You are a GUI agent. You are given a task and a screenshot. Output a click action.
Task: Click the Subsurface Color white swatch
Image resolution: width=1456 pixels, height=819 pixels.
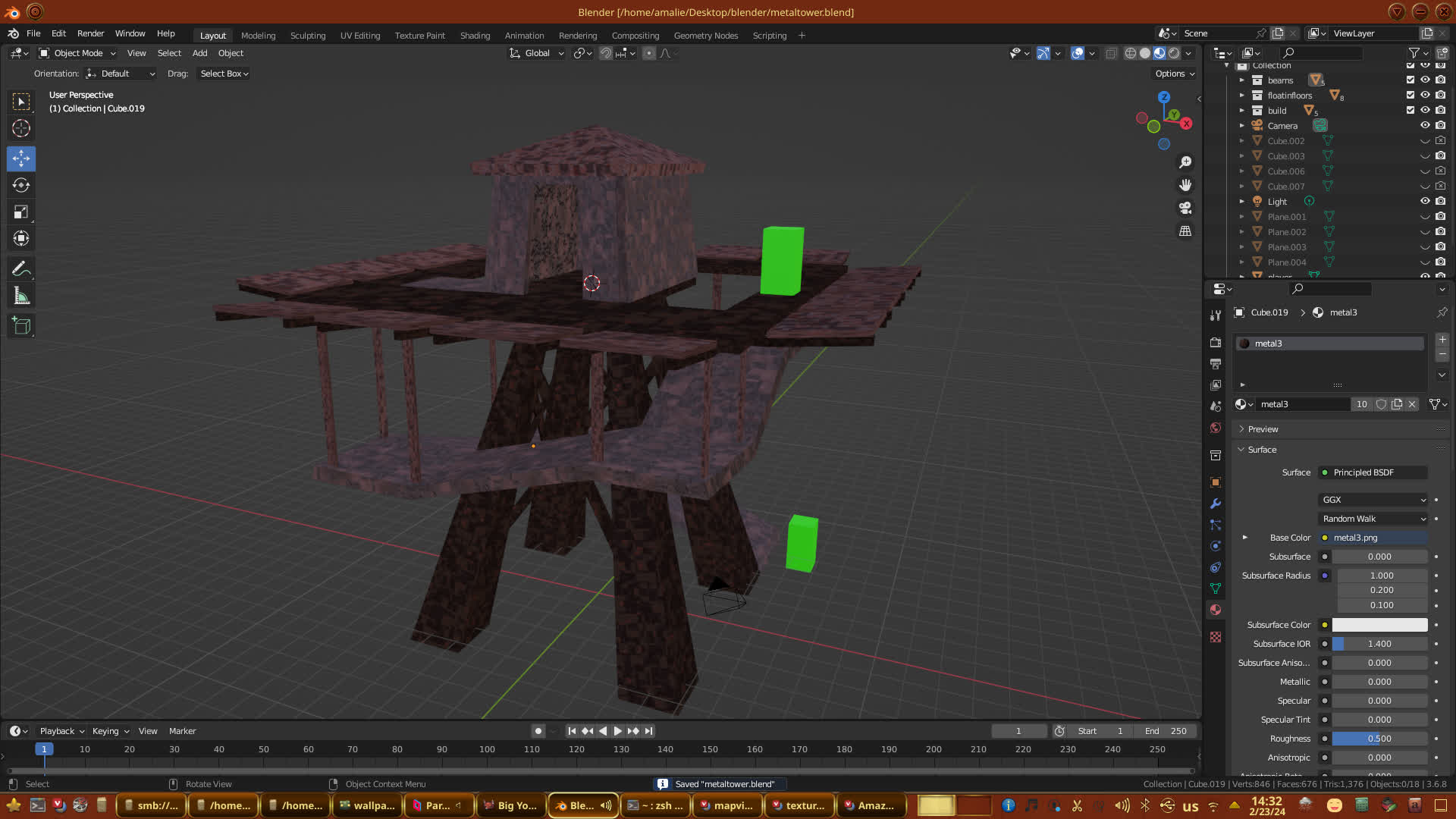[x=1379, y=625]
